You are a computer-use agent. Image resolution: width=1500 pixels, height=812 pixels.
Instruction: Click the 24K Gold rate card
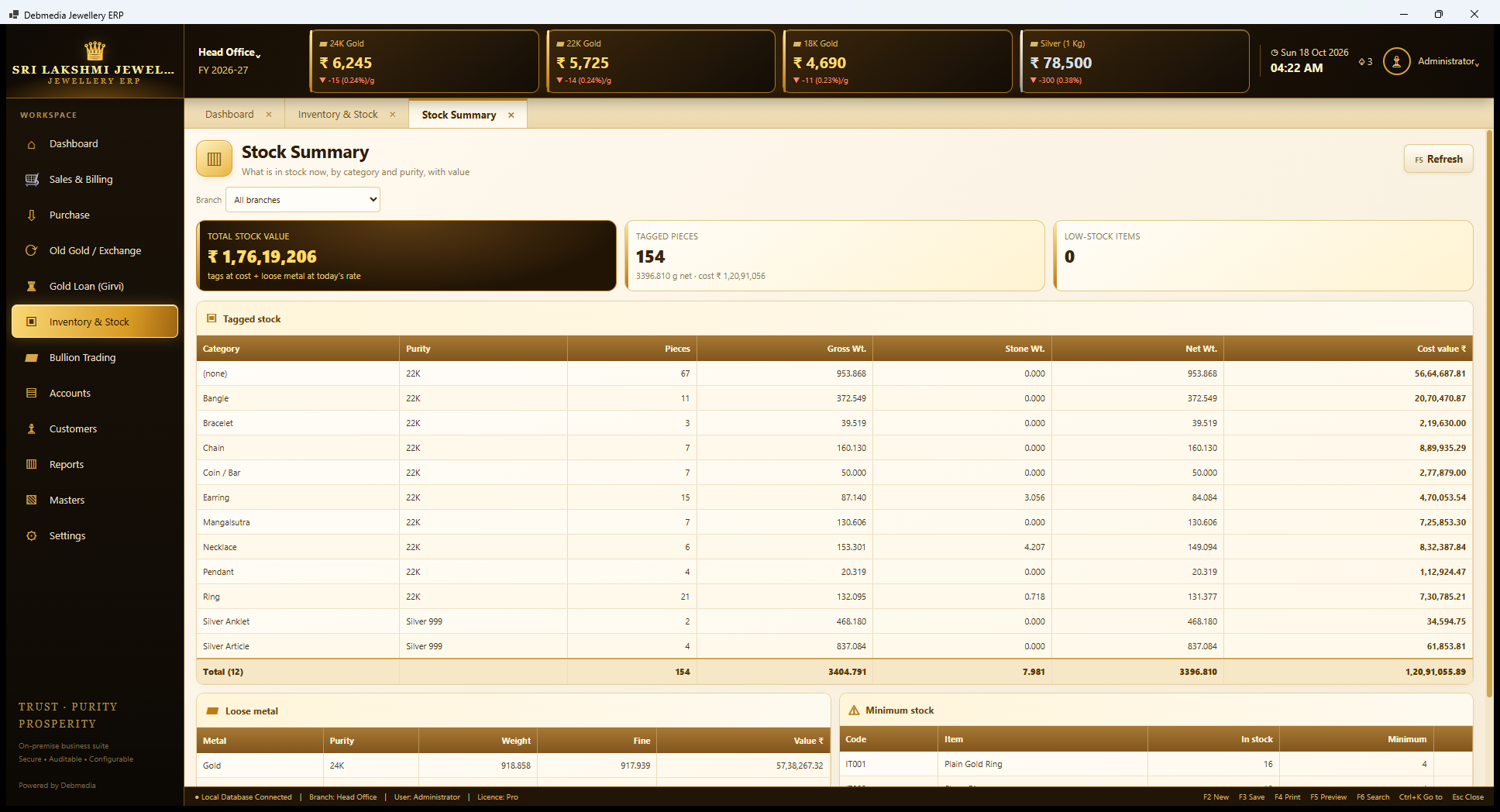pos(425,61)
